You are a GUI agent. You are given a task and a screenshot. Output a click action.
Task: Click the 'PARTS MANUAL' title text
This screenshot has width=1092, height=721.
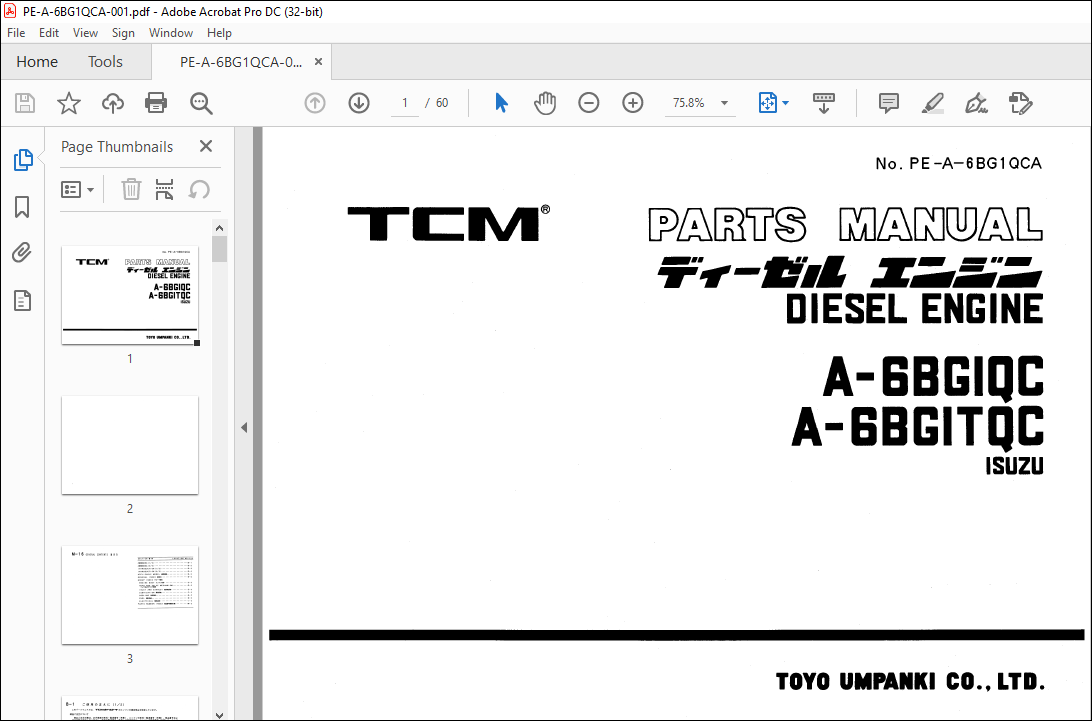[x=845, y=224]
